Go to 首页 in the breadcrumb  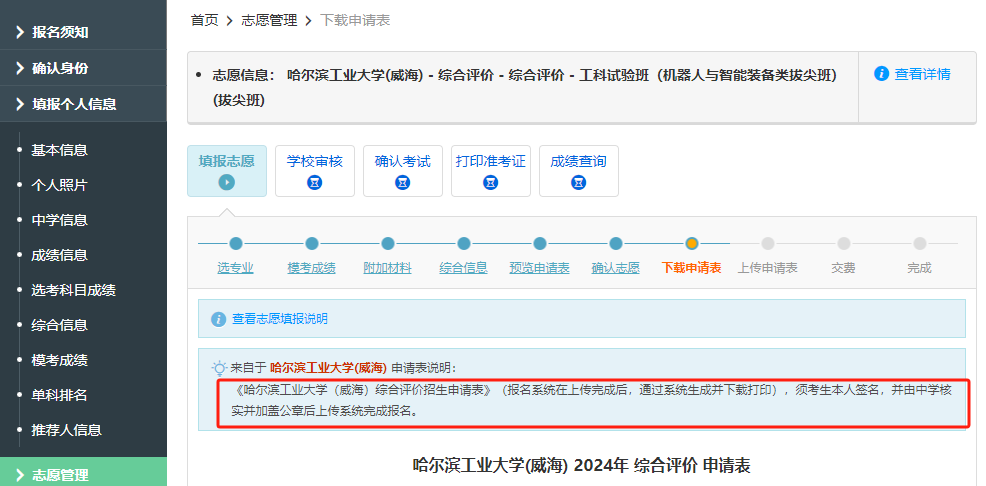pyautogui.click(x=204, y=21)
